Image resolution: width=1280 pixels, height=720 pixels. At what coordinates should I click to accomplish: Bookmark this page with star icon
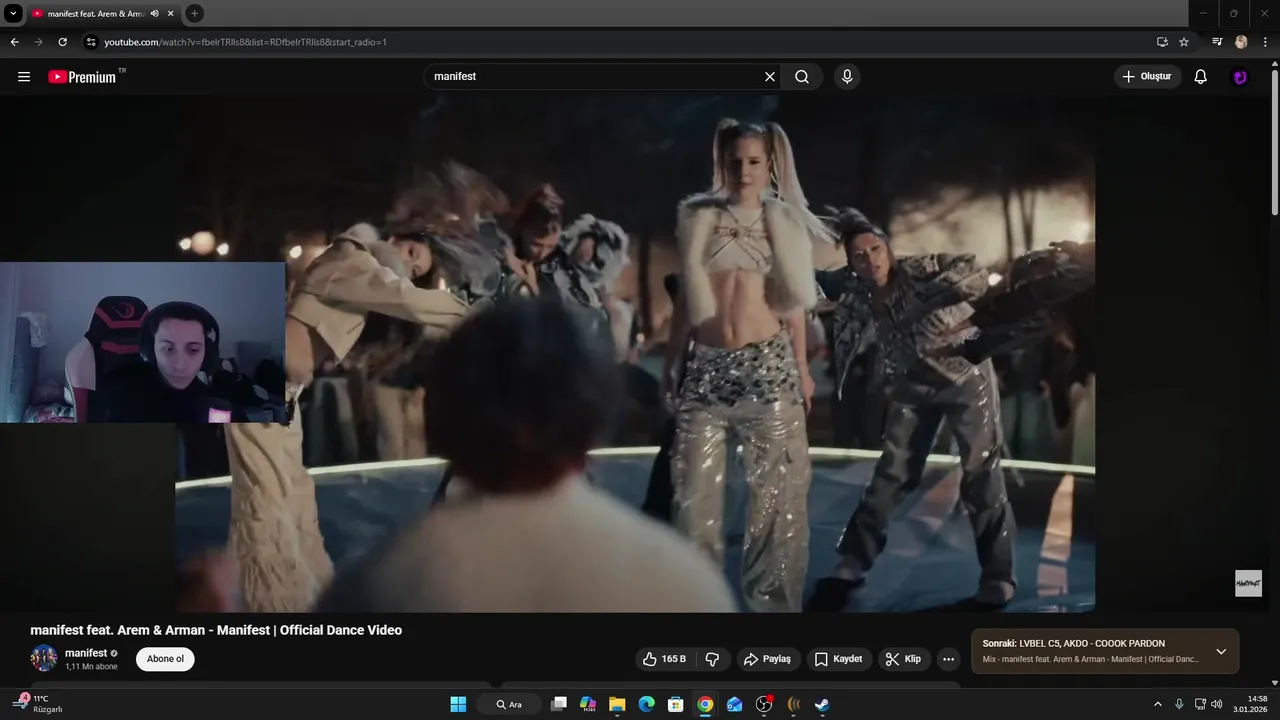tap(1184, 42)
